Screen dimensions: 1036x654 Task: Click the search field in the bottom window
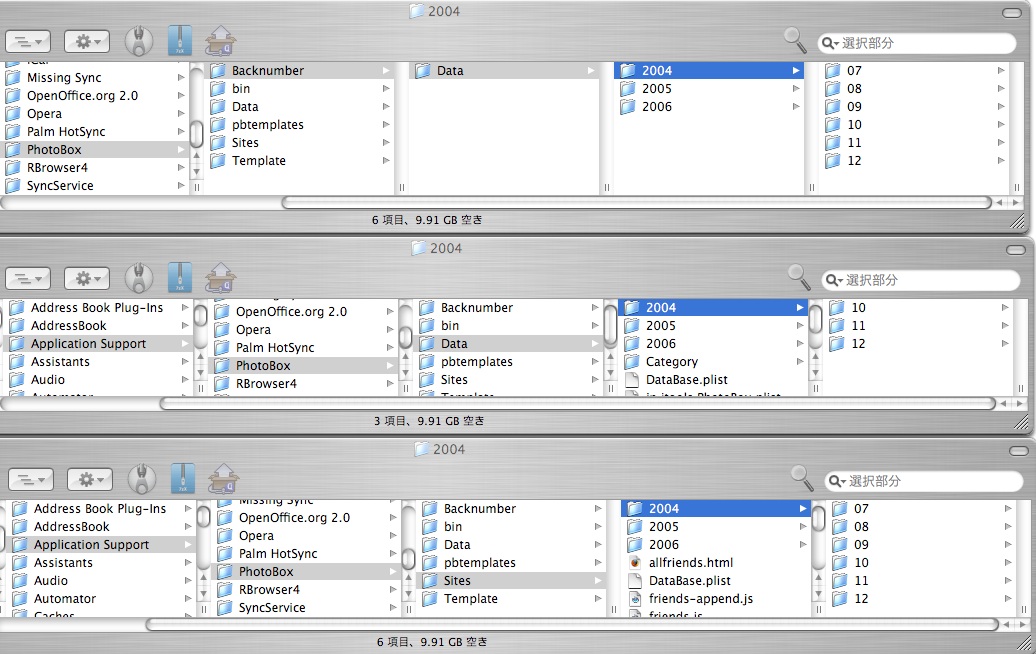[925, 481]
